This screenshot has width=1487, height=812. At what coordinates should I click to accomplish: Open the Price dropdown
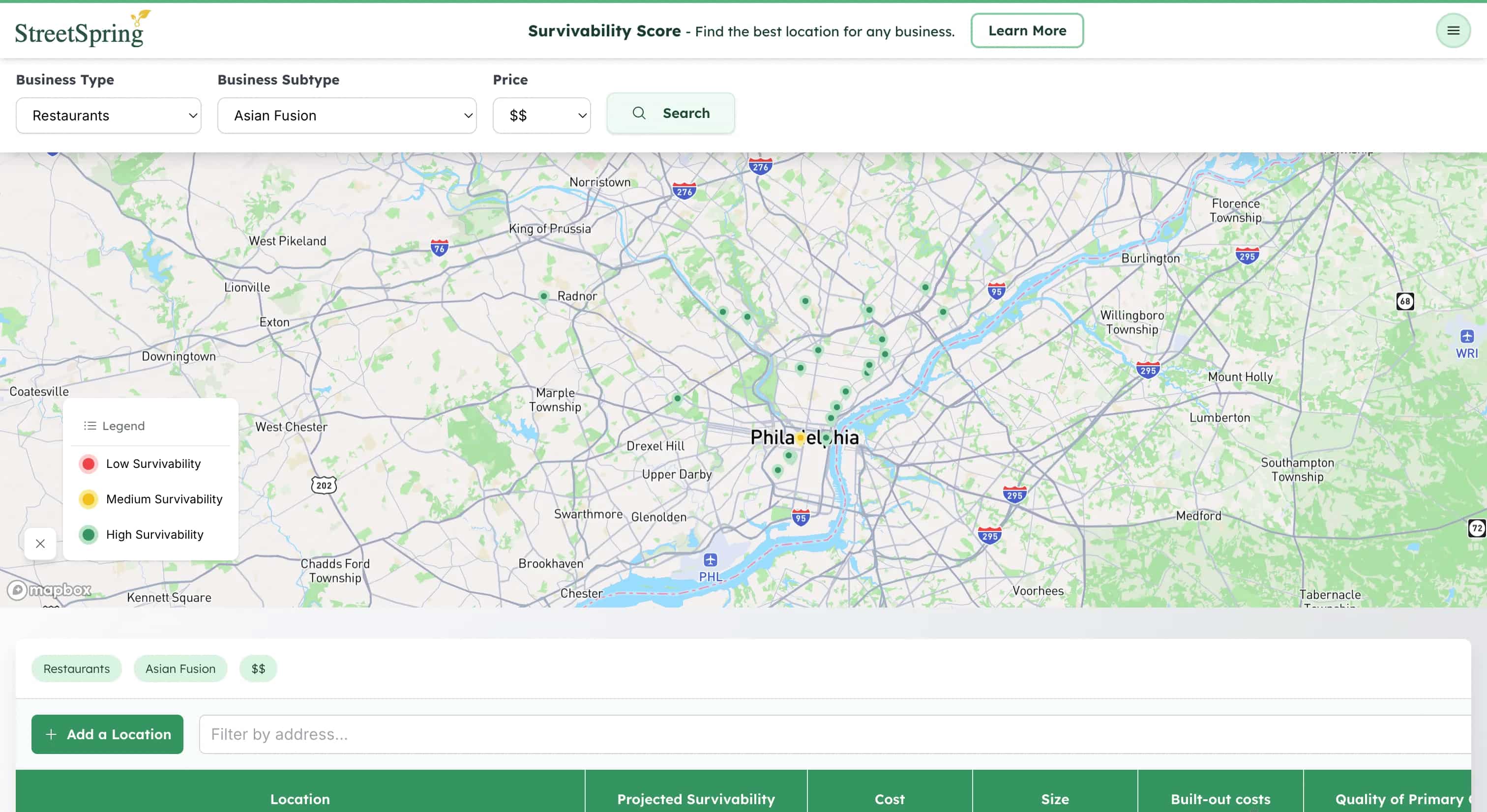click(x=541, y=116)
